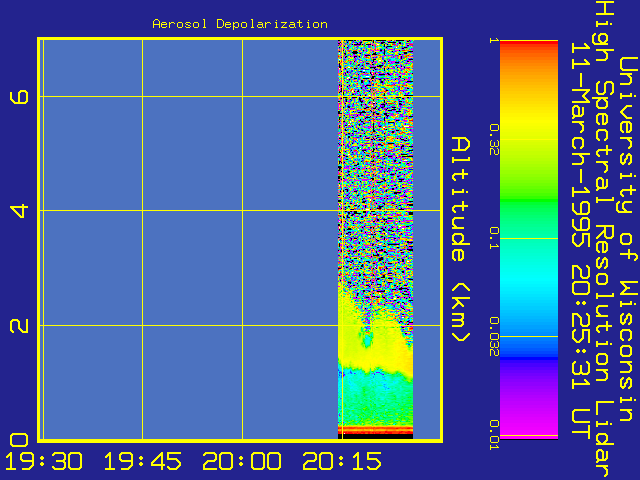640x480 pixels.
Task: Click the '11-March-1995 20:25:31 UT' timestamp
Action: 581,242
